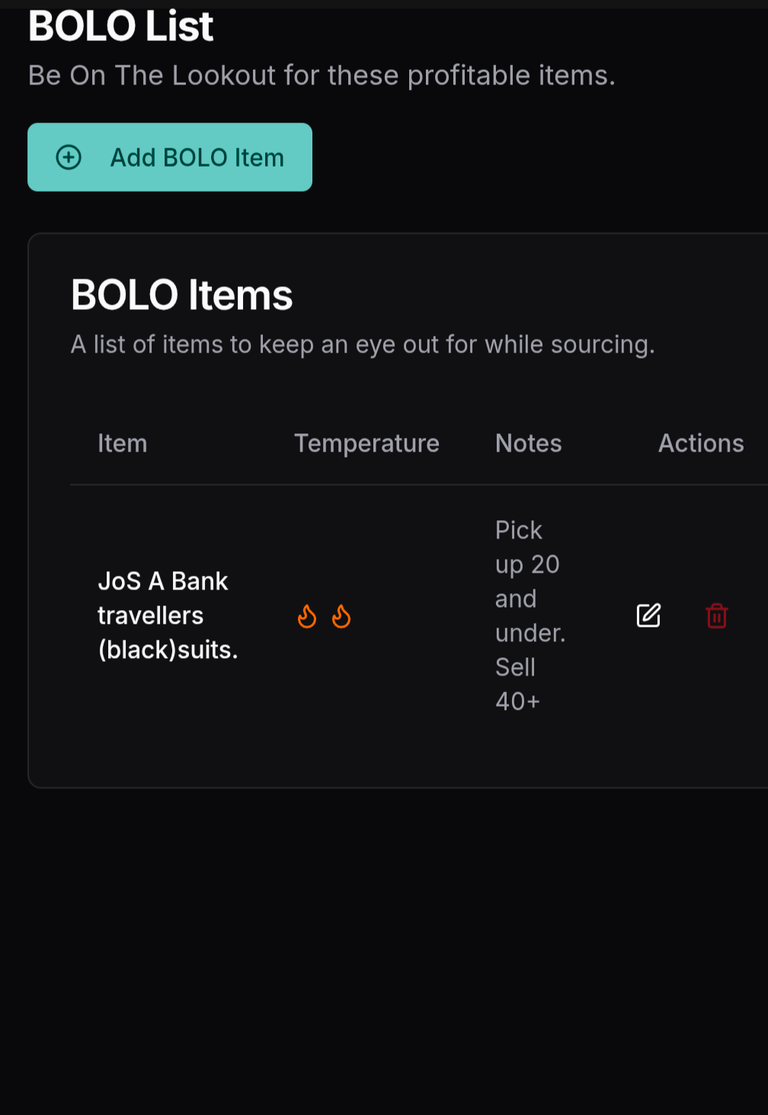Edit the JoS A Bank suits entry
This screenshot has height=1115, width=768.
click(x=648, y=616)
